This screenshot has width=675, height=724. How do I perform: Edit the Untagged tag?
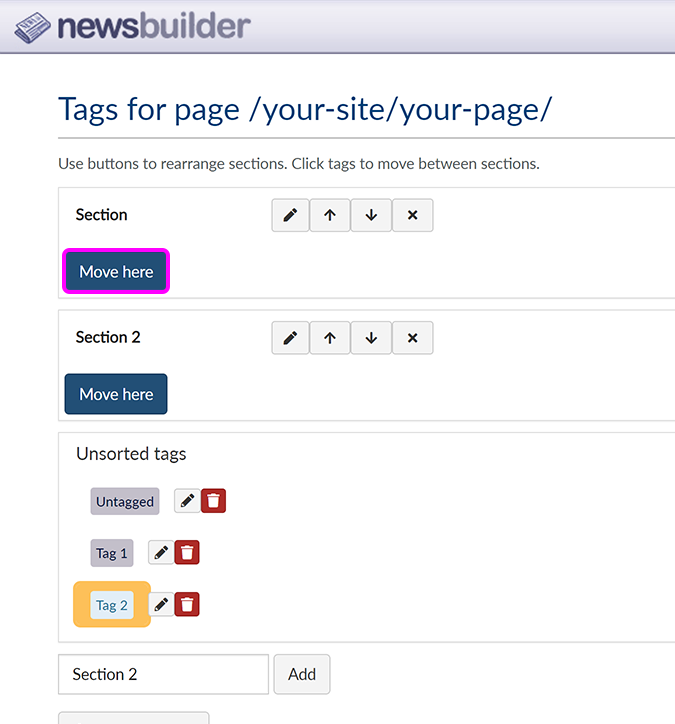point(187,501)
